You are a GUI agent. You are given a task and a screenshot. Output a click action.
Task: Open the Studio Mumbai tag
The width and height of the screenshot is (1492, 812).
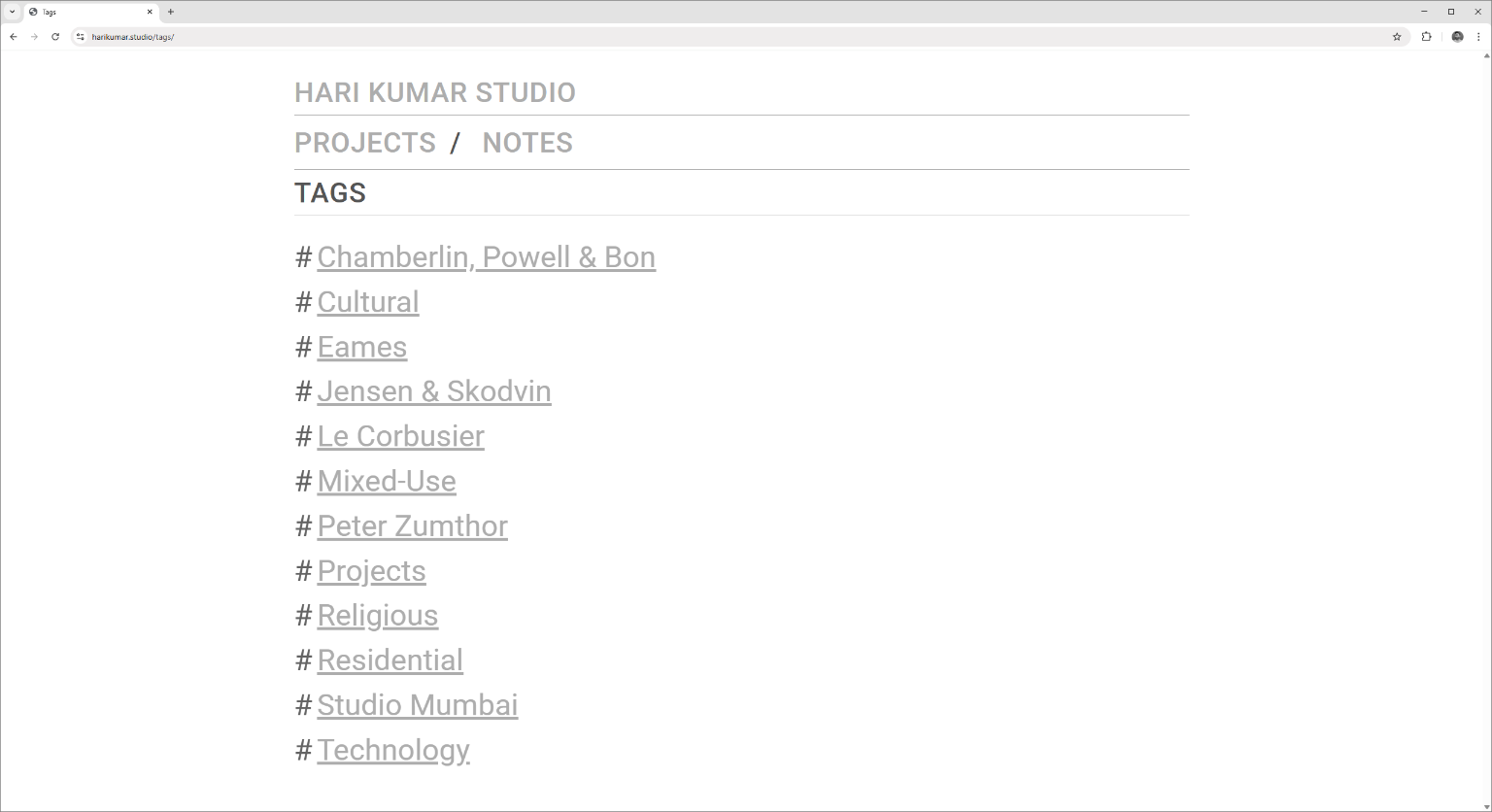point(417,704)
